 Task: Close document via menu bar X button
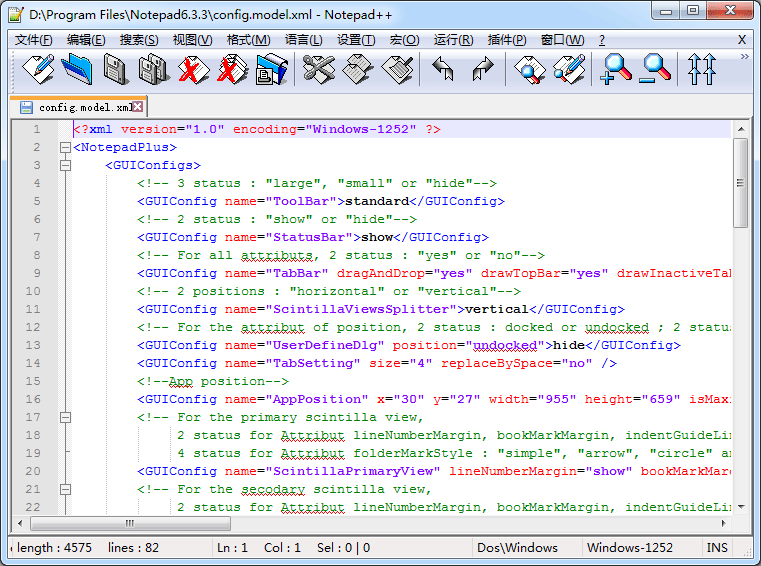[x=742, y=40]
